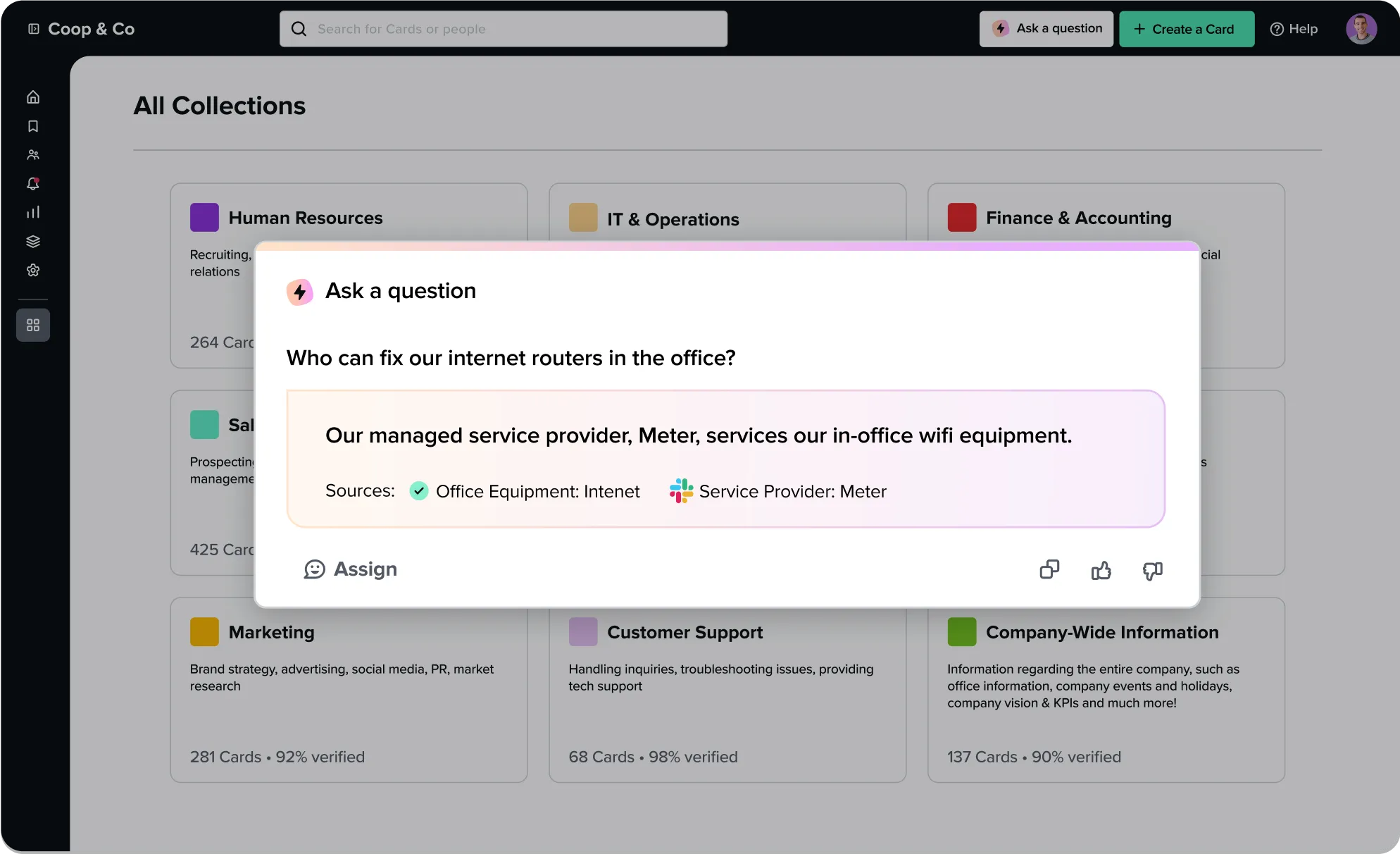Open the Help menu

click(x=1294, y=28)
